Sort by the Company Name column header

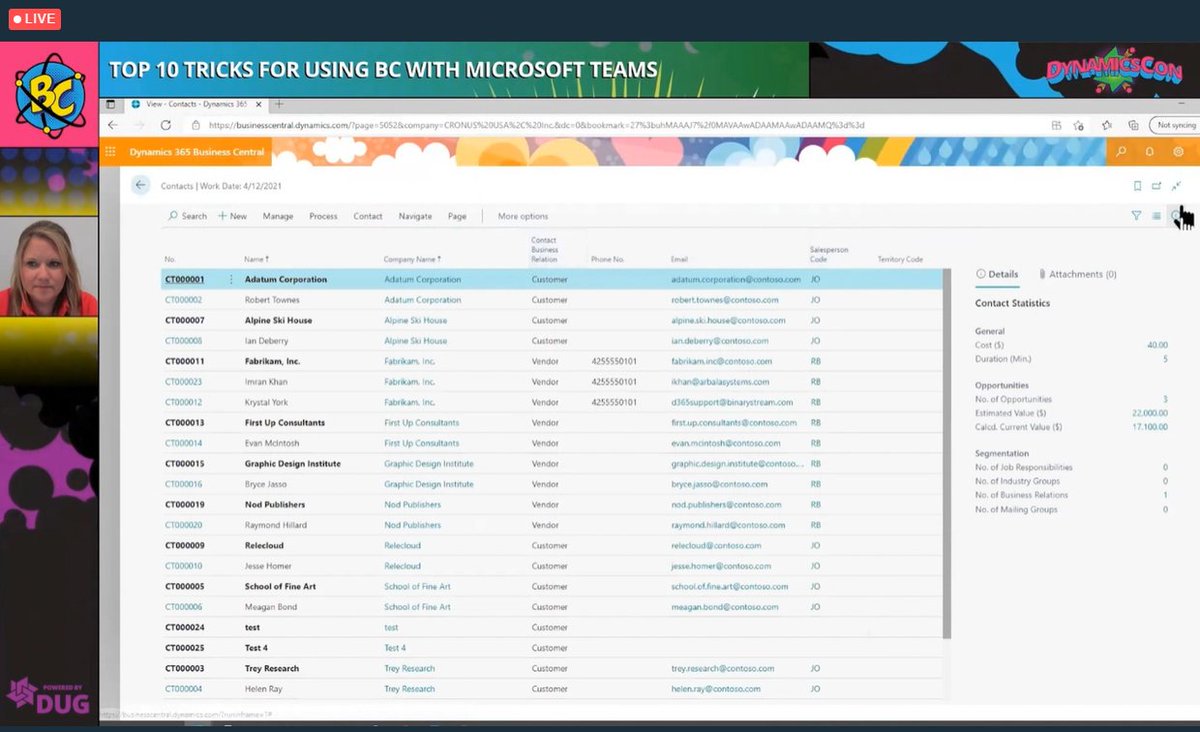pyautogui.click(x=412, y=259)
